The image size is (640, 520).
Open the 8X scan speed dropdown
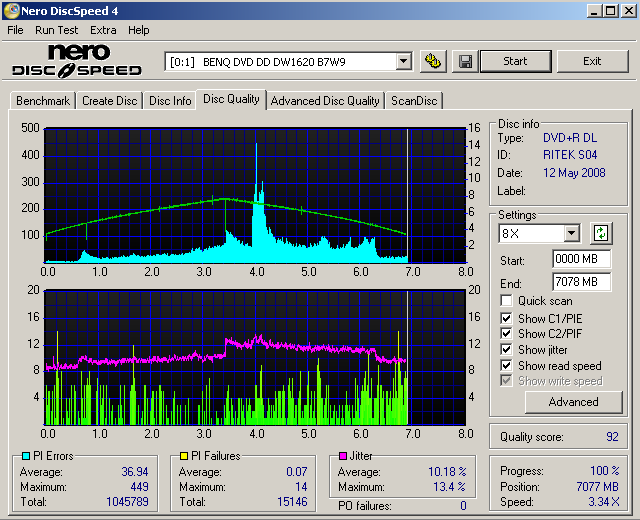(x=571, y=234)
